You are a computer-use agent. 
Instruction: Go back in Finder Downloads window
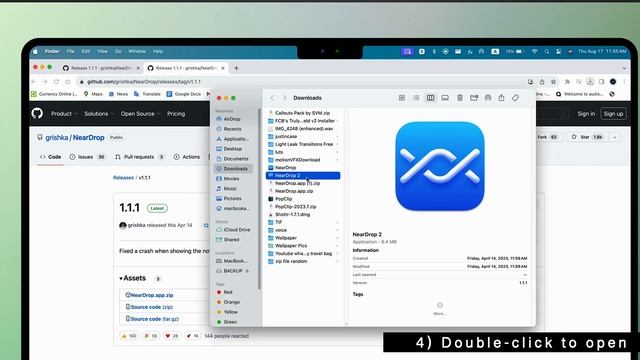pos(272,98)
